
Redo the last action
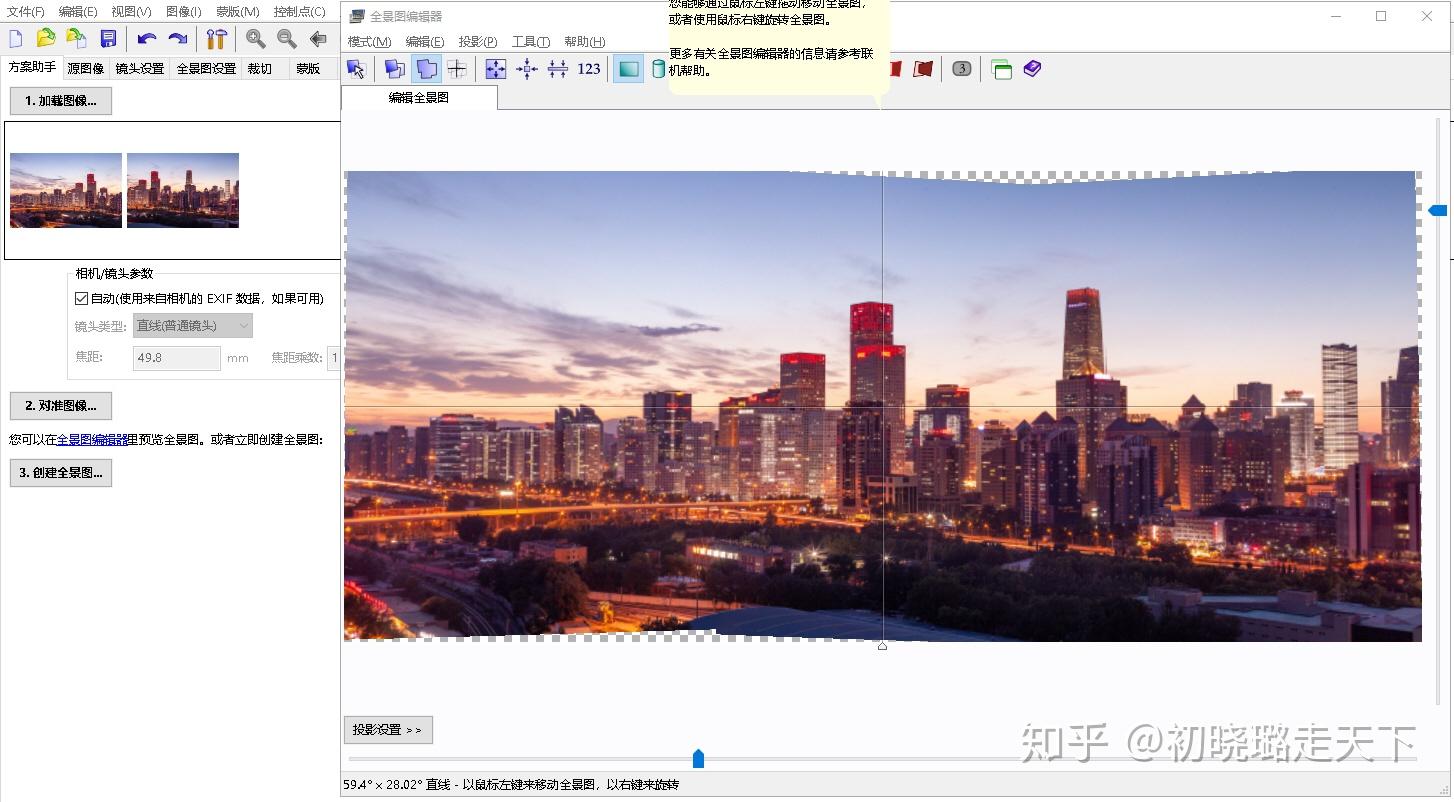[x=178, y=39]
